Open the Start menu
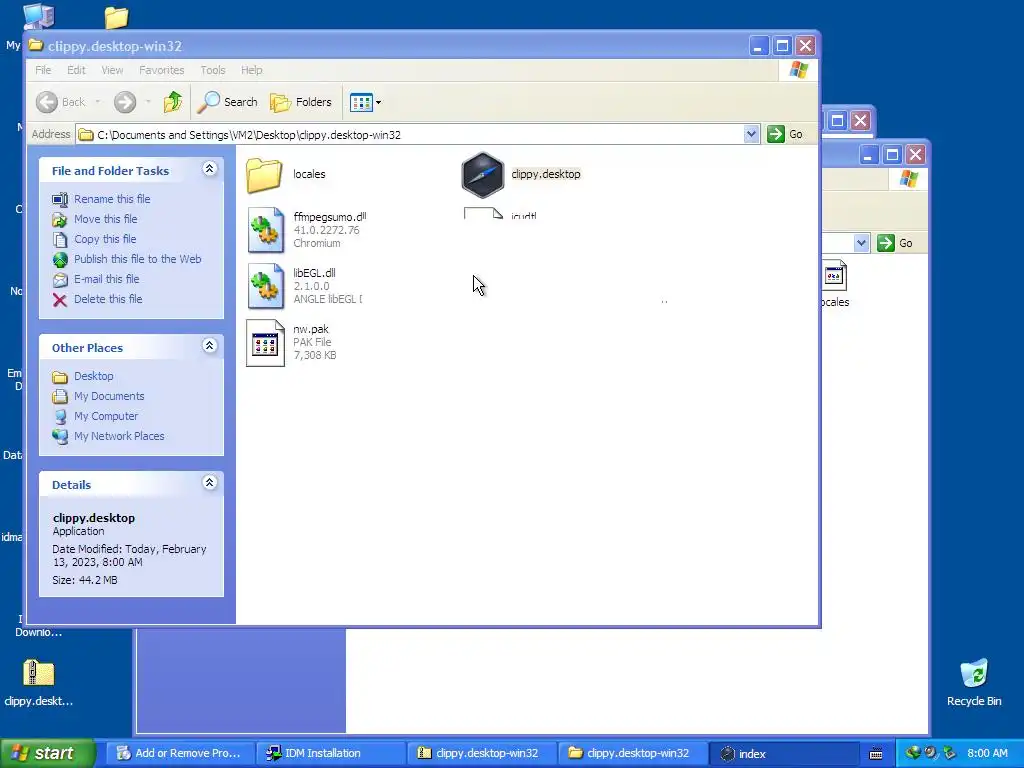 click(x=48, y=753)
